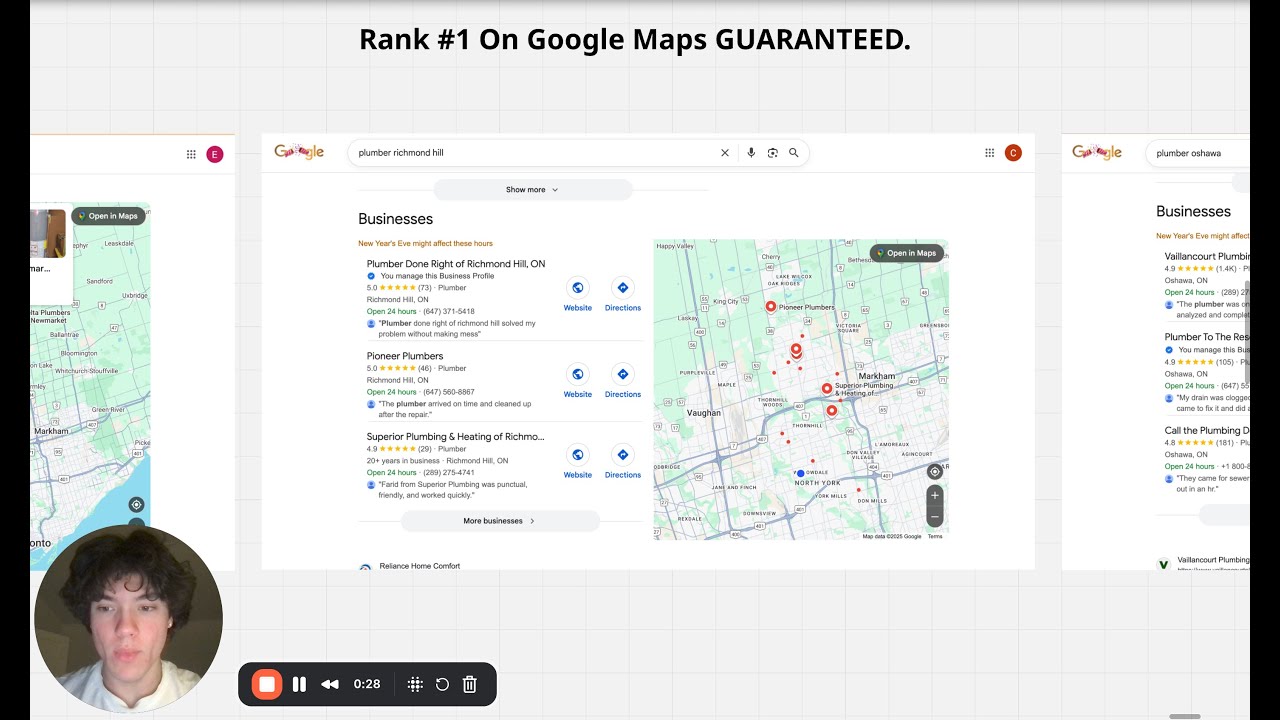Click Google logo in center window

299,152
